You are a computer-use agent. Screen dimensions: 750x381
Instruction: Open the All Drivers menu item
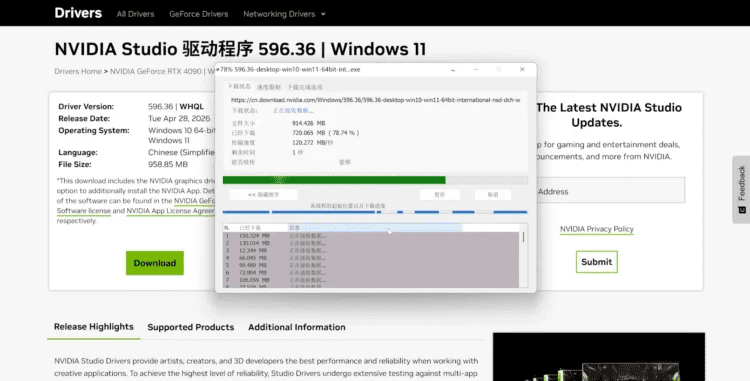click(135, 14)
